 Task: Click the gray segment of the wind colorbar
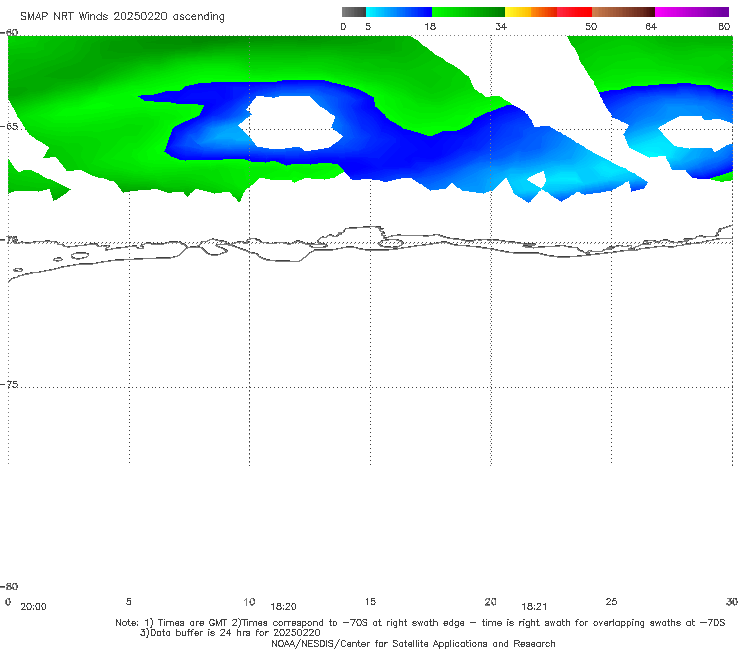(x=353, y=12)
